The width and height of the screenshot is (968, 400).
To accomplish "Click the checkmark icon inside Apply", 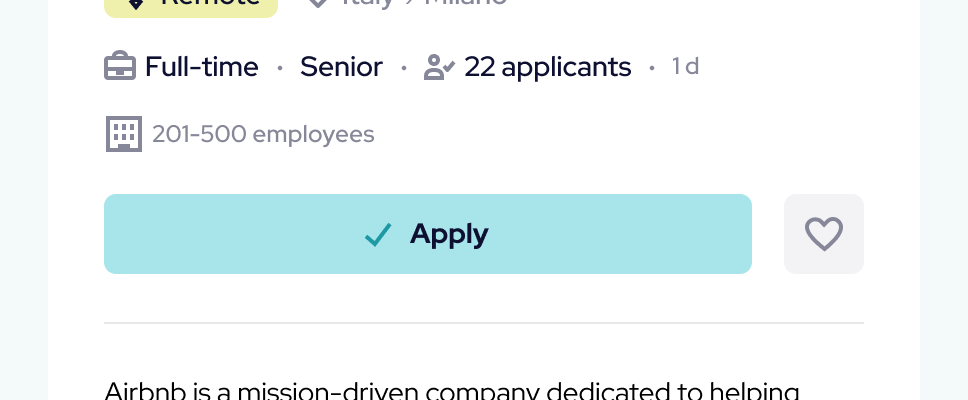I will 378,235.
